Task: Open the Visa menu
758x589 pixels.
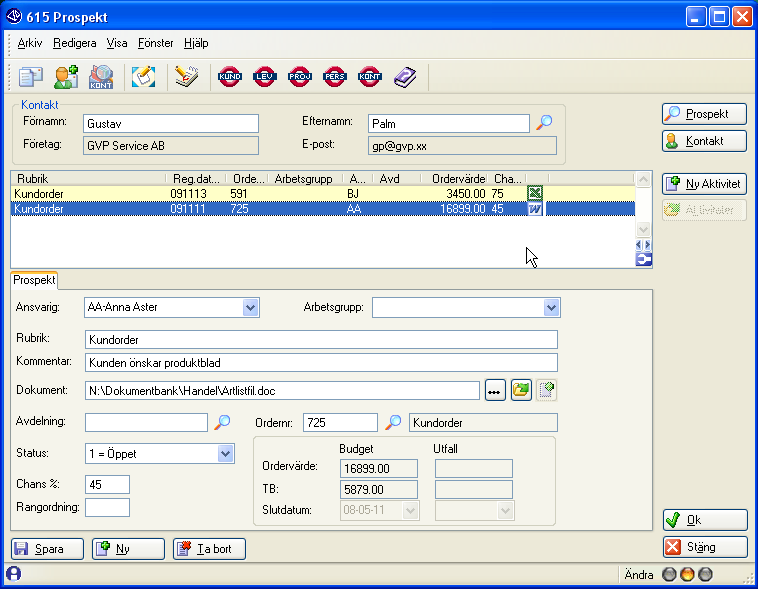Action: [117, 43]
